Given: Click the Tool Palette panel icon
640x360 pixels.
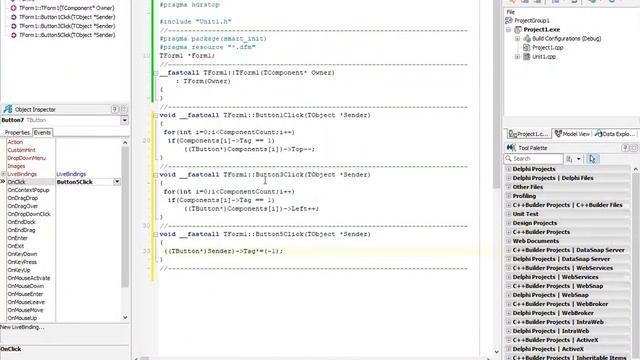Looking at the screenshot, I should pos(511,148).
